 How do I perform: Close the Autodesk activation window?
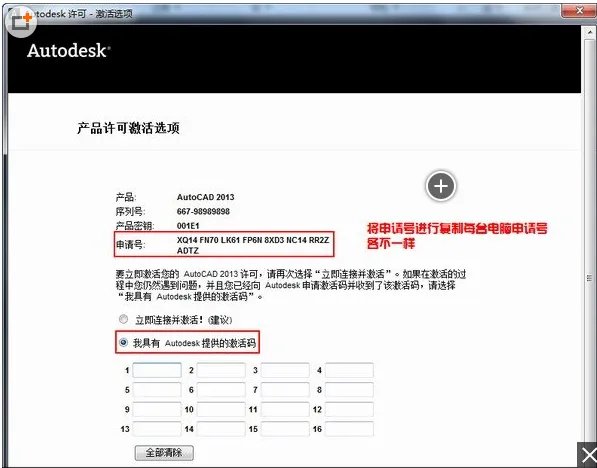(x=579, y=11)
